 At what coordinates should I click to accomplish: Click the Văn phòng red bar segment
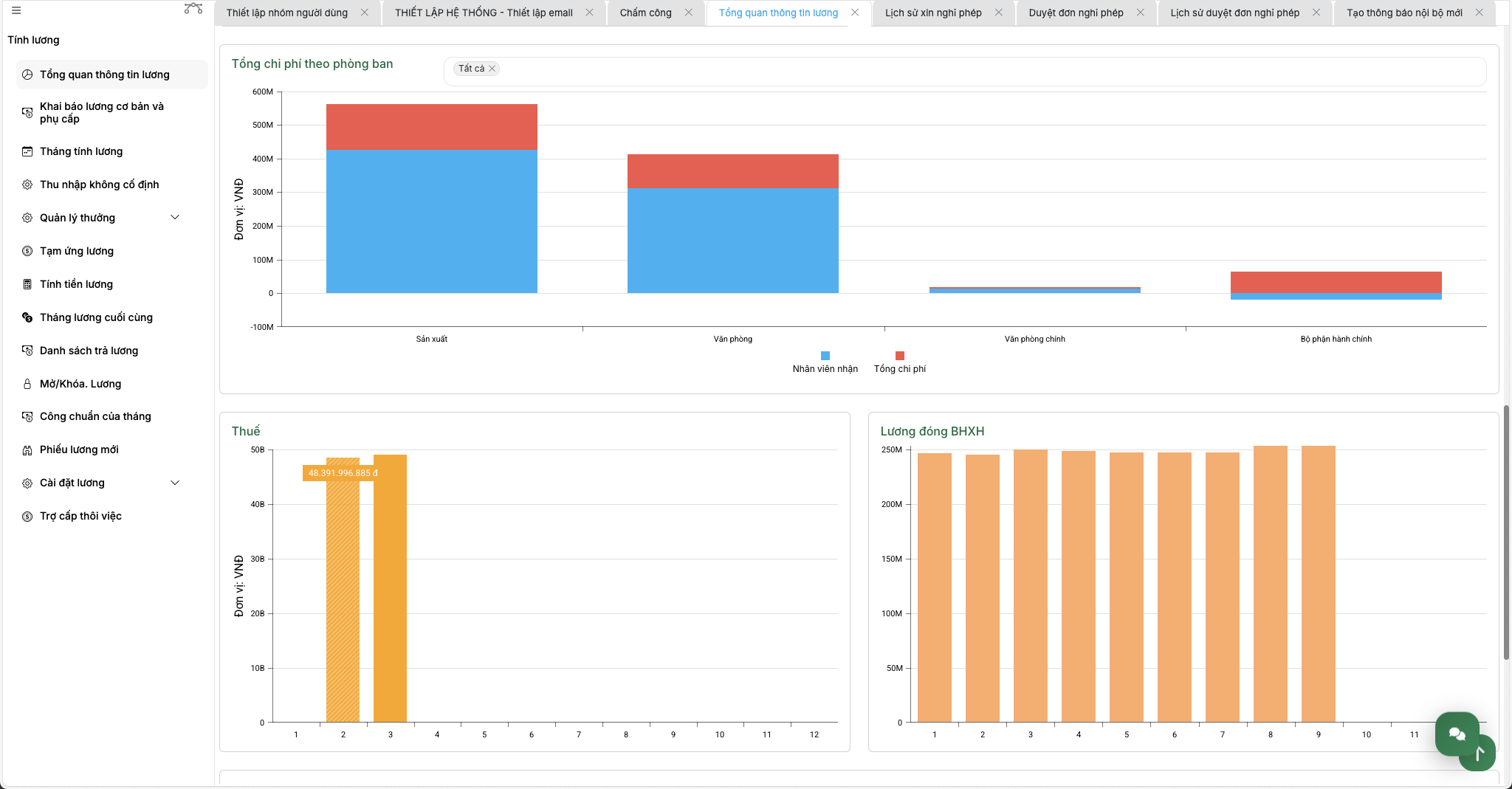[733, 171]
